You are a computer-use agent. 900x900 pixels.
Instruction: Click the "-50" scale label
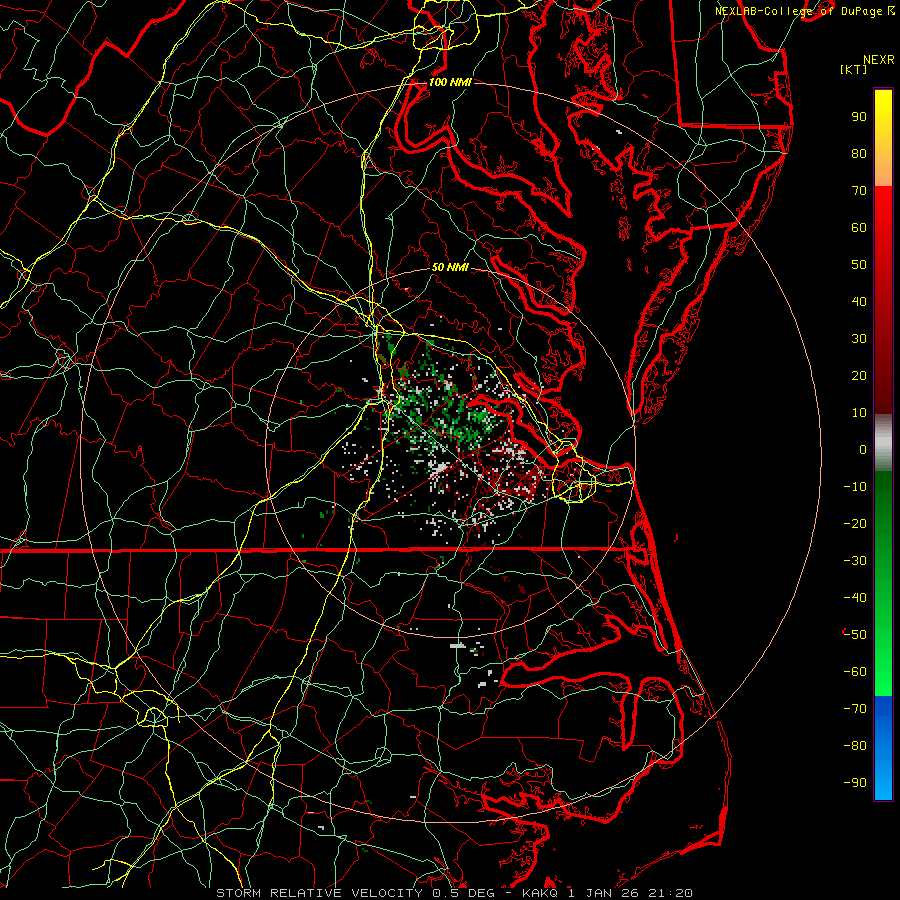click(855, 635)
